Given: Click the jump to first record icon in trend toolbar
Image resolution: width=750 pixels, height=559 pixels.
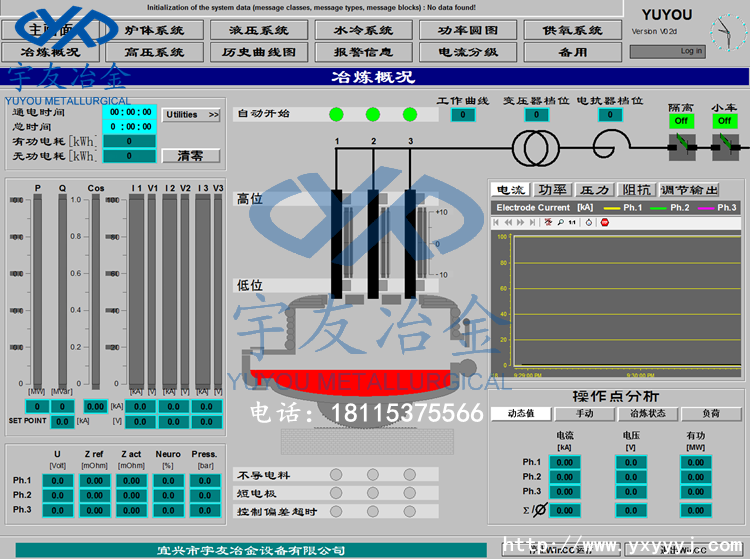Looking at the screenshot, I should pos(498,222).
